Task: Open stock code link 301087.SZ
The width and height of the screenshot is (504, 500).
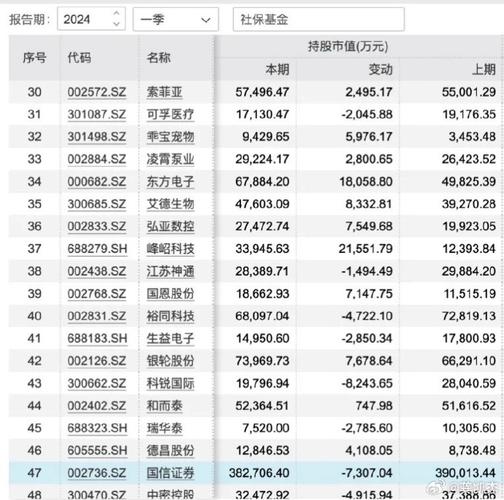Action: click(x=97, y=114)
